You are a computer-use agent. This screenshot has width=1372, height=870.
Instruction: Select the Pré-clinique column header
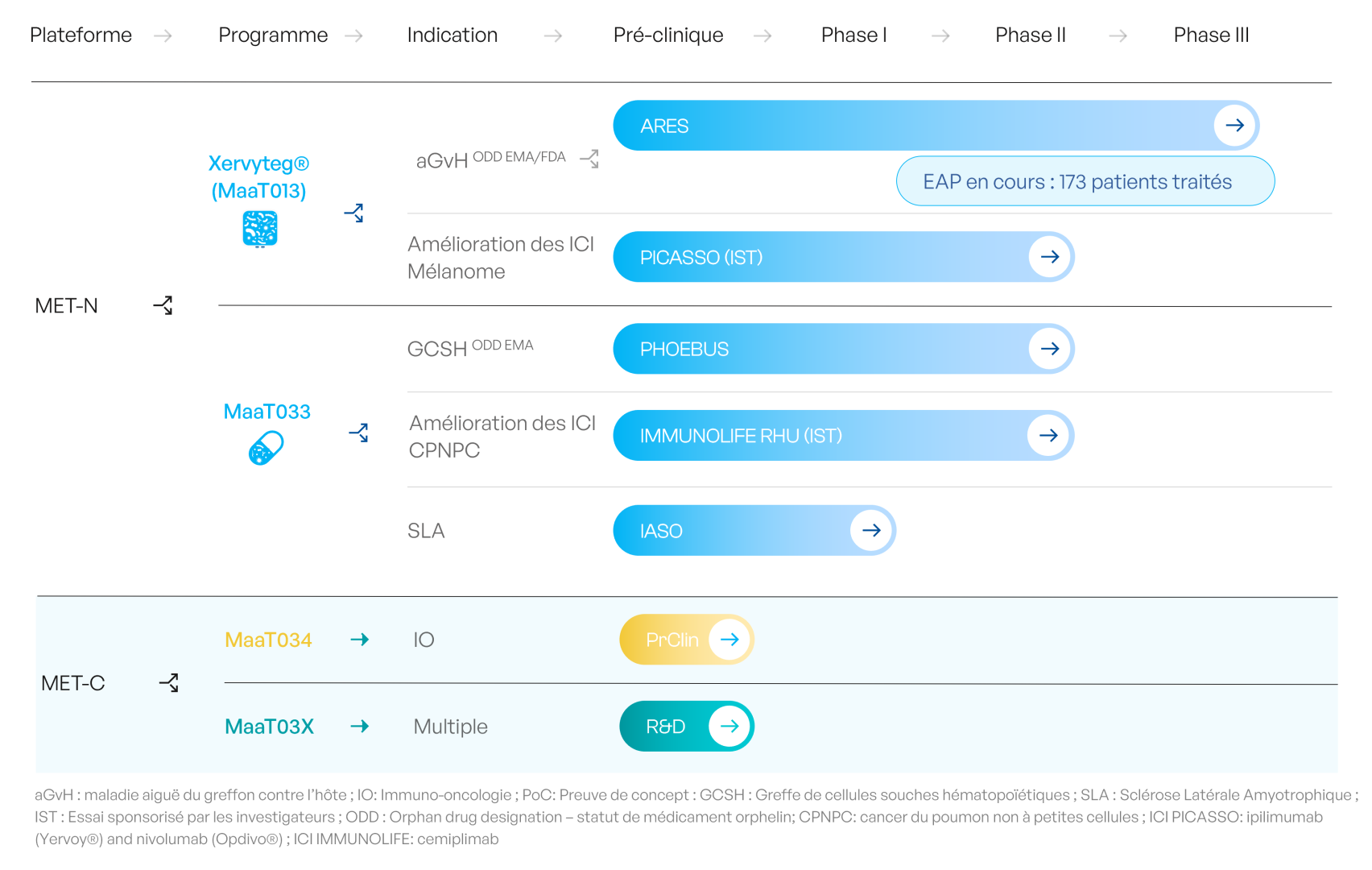tap(667, 35)
